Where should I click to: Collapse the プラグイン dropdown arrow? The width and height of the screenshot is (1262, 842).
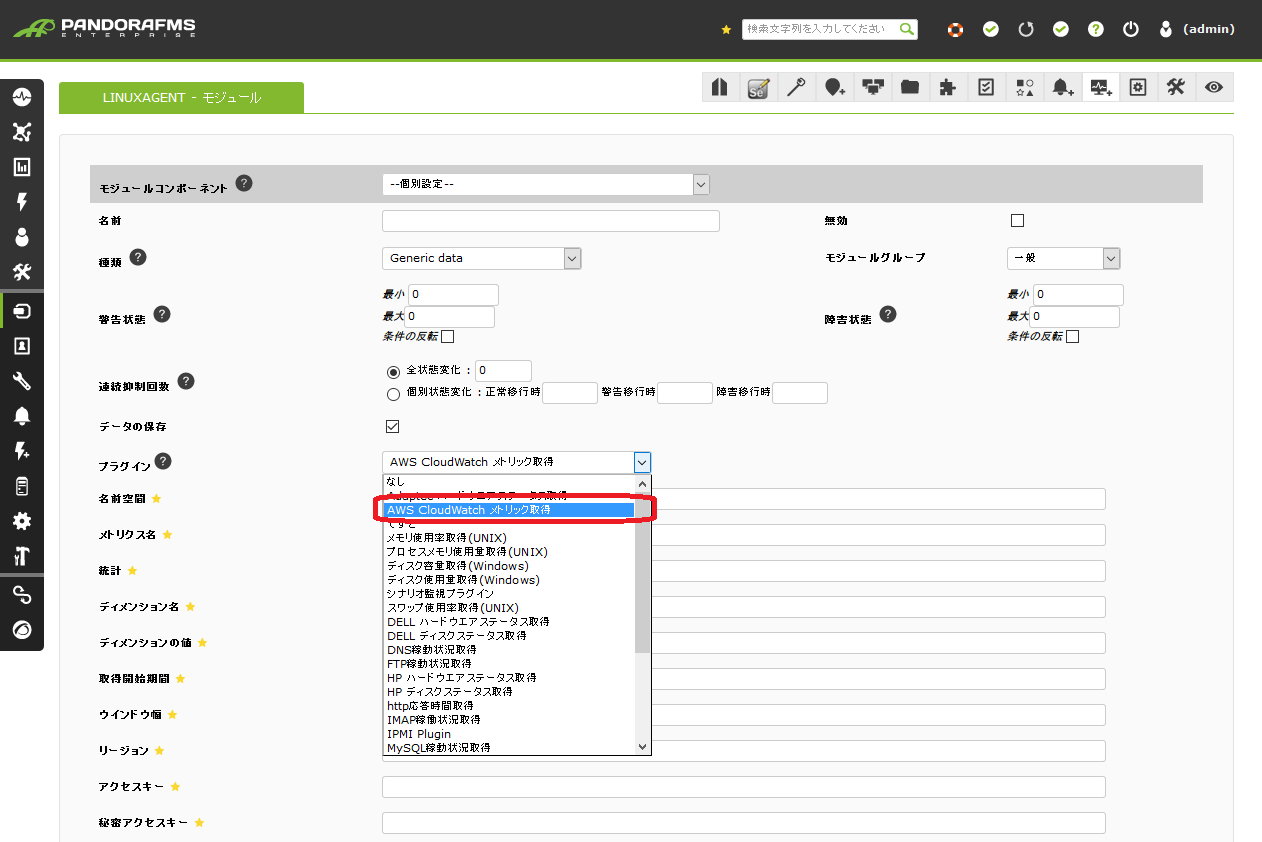[642, 462]
